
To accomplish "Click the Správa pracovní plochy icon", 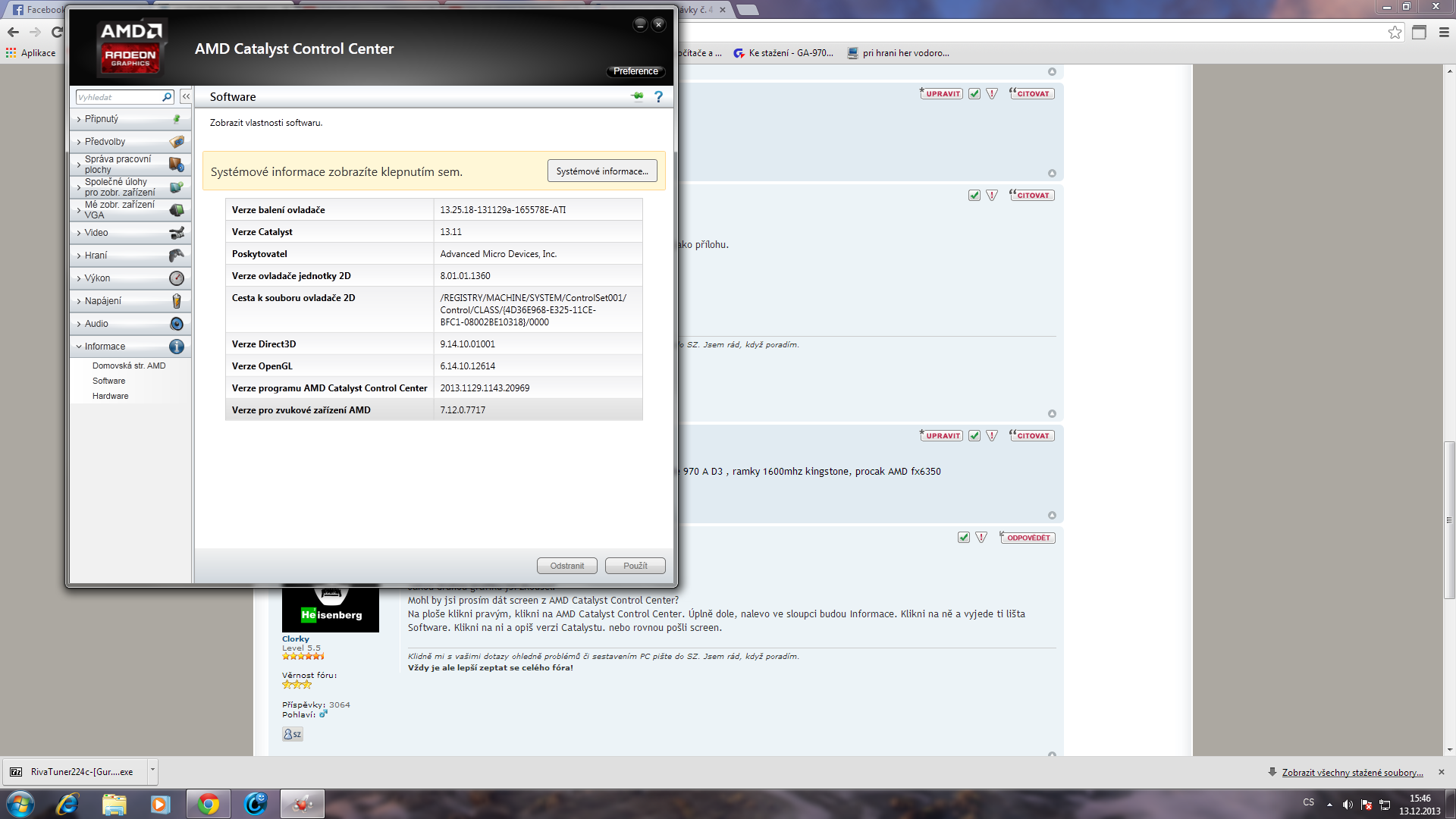I will click(177, 165).
